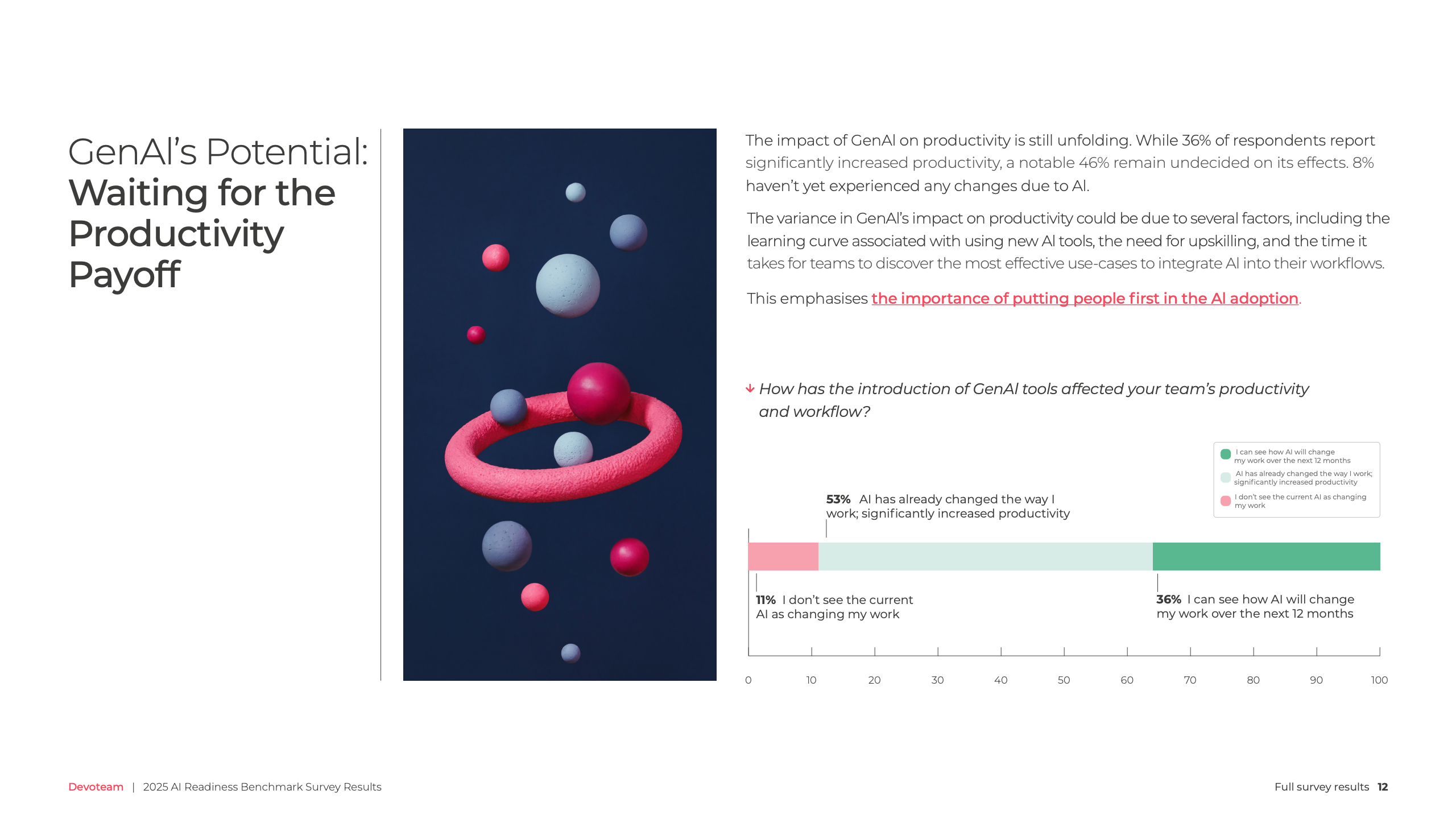Click the pale mint segment of the bar

[985, 556]
